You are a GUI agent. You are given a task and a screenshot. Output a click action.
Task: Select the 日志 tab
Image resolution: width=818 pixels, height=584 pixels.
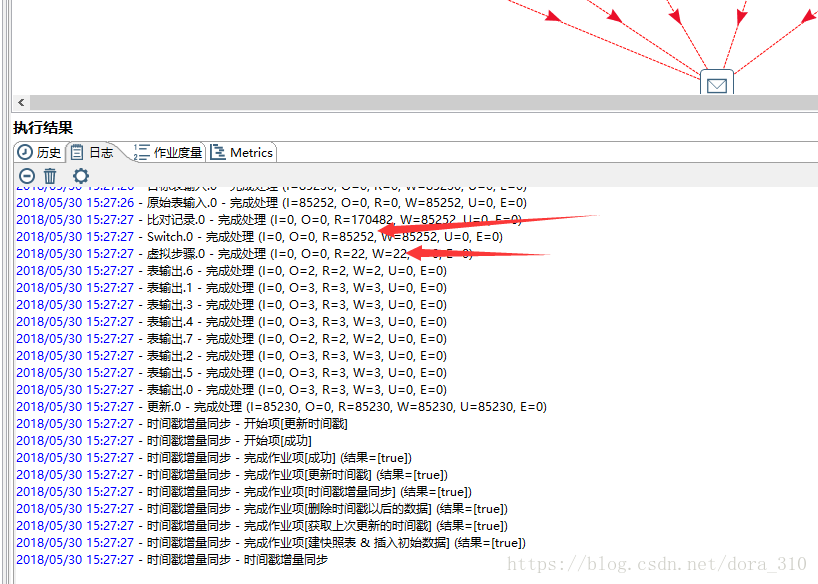click(92, 153)
